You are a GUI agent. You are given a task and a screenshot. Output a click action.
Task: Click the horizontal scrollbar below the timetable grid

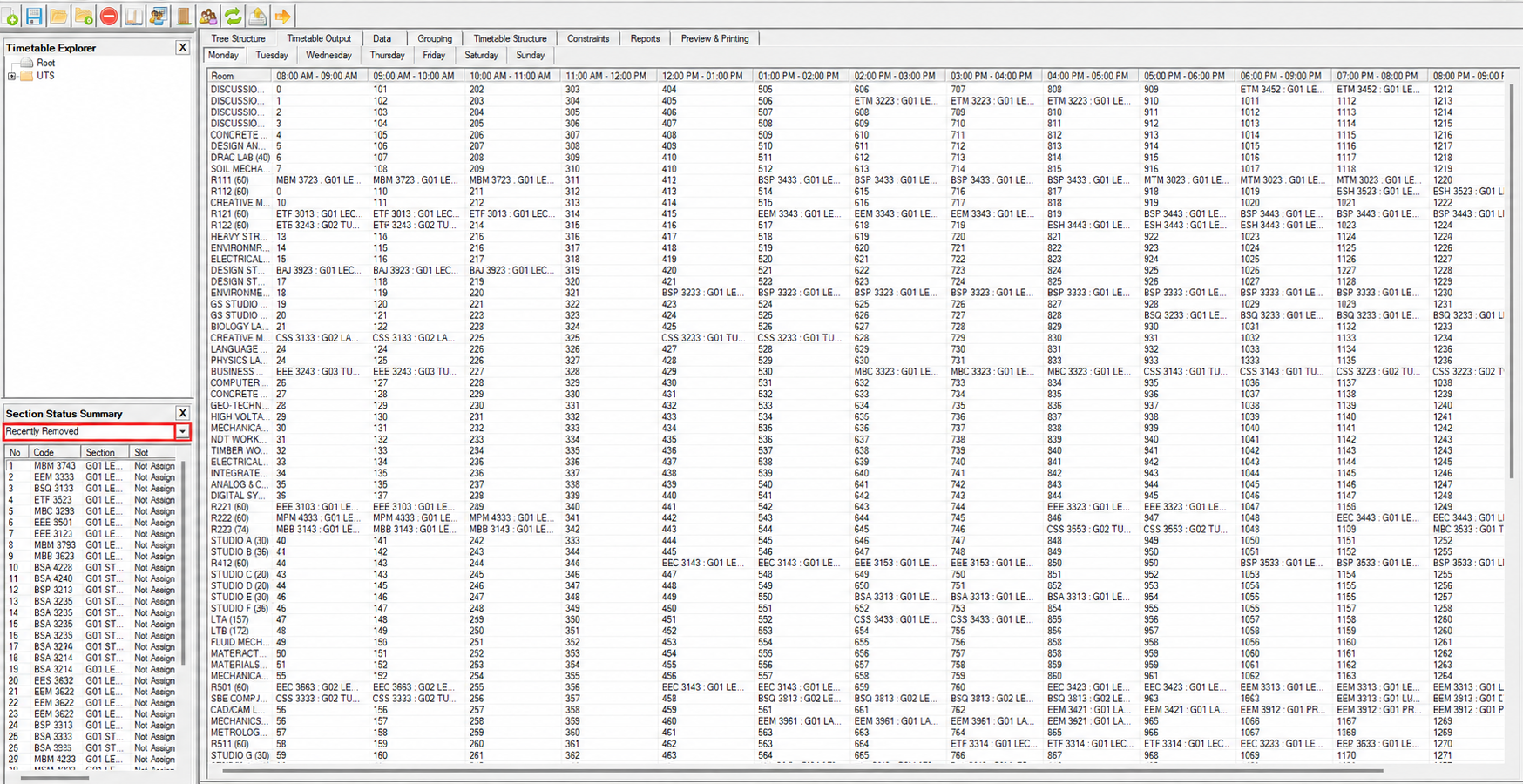point(802,770)
